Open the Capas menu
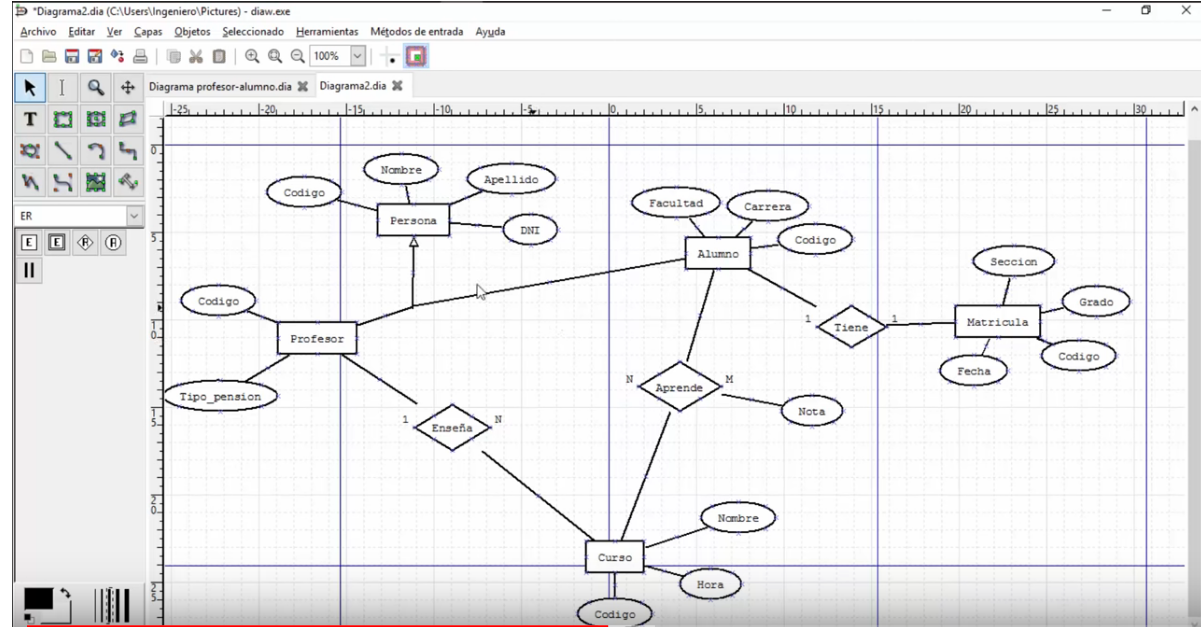The height and width of the screenshot is (627, 1201). click(148, 31)
